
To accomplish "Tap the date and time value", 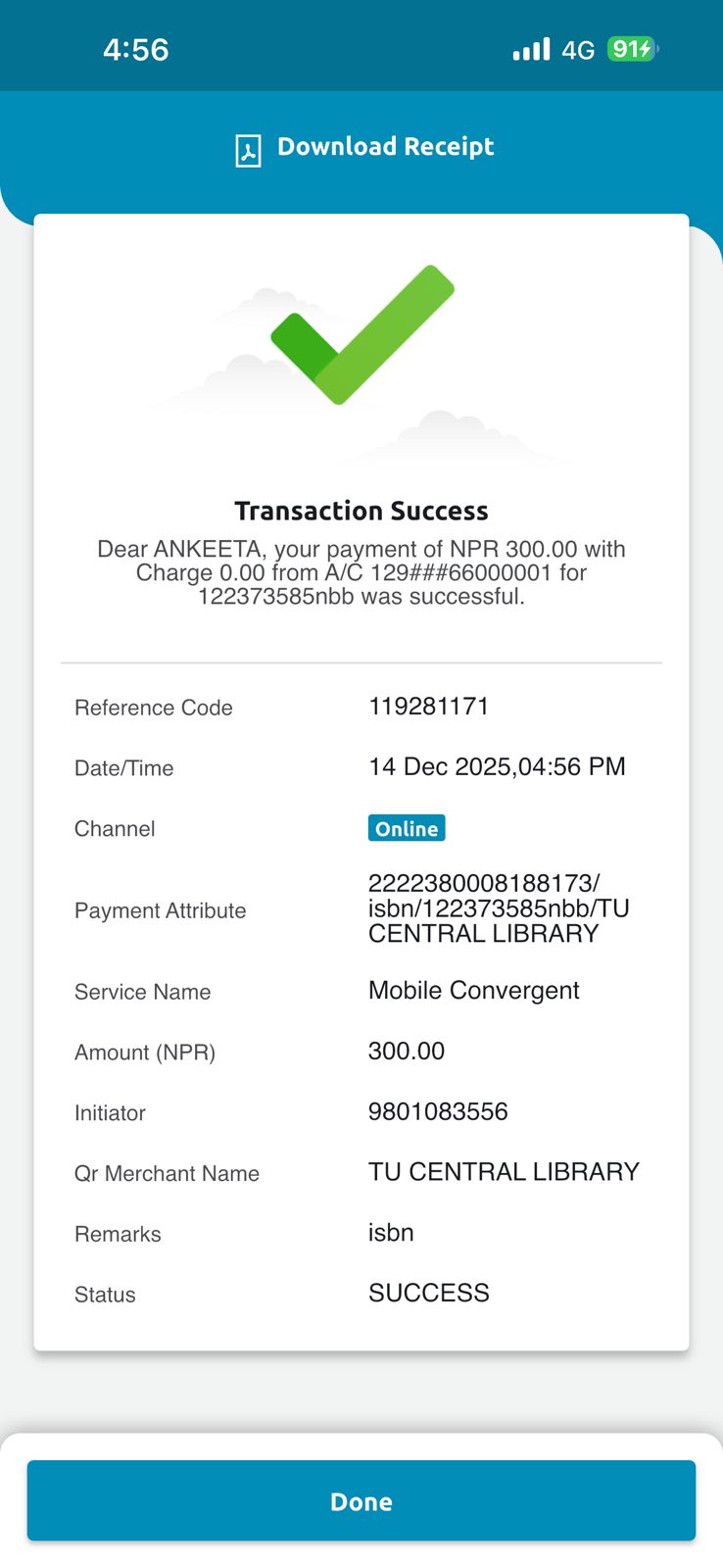I will [497, 766].
